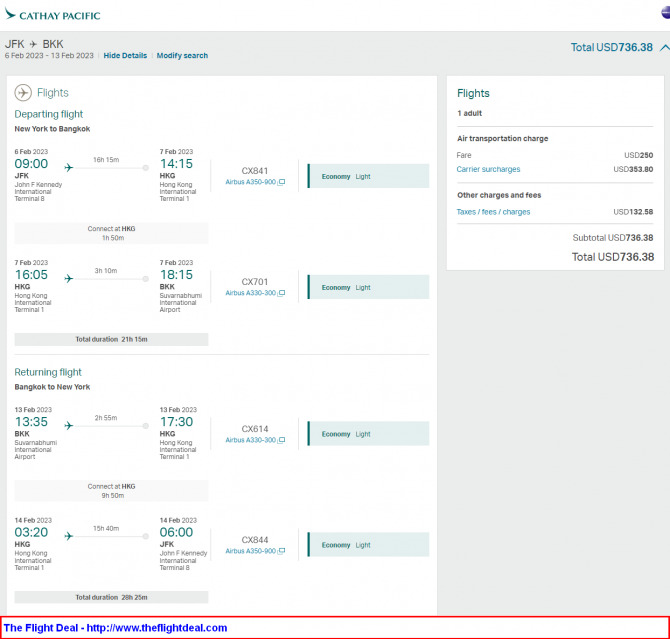The image size is (670, 639).
Task: Open the Airbus A350-900 link for CX844
Action: [x=250, y=551]
